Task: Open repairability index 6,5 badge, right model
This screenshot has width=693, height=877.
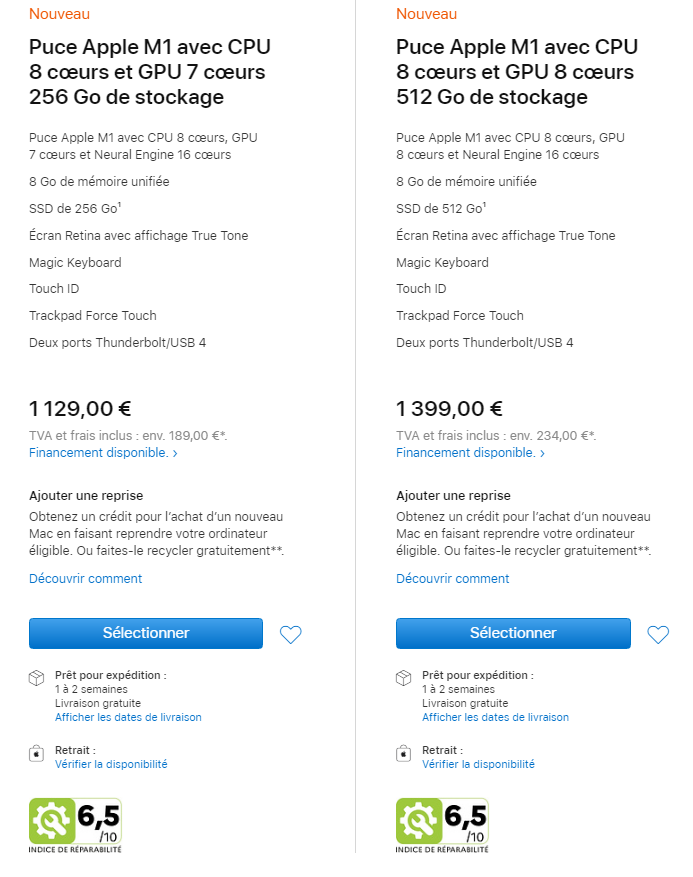Action: pos(442,825)
